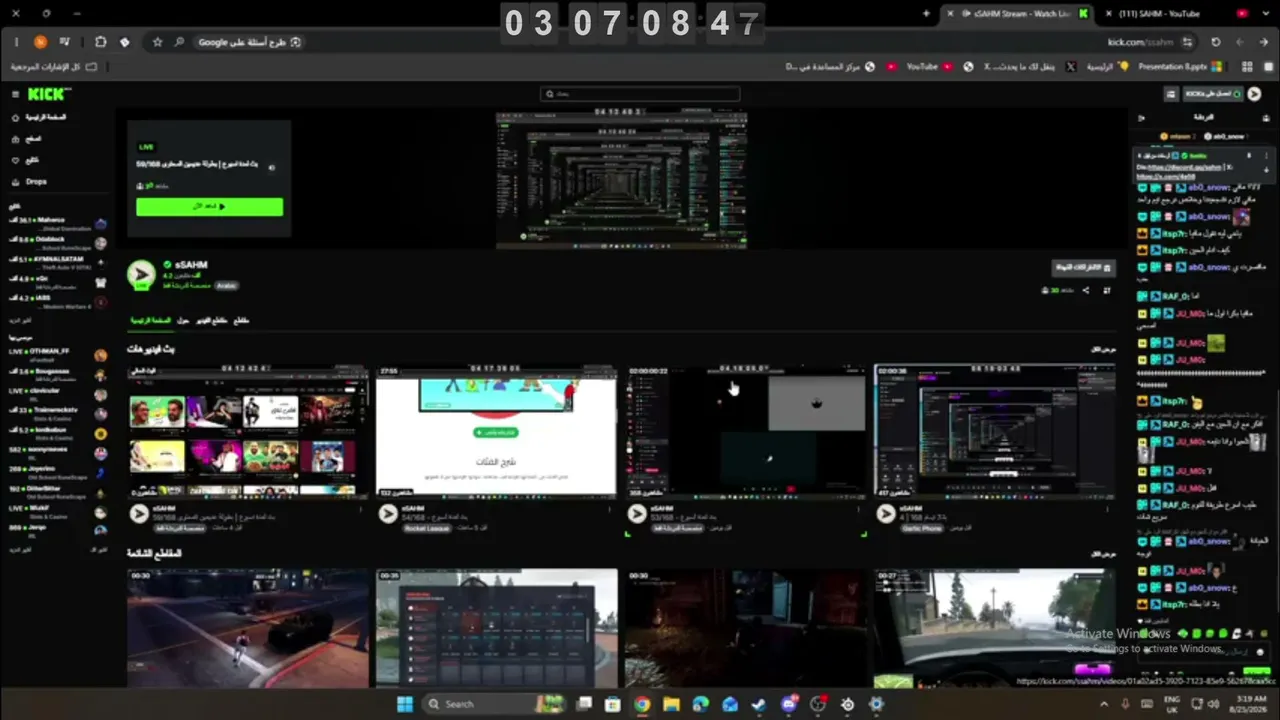Image resolution: width=1280 pixels, height=720 pixels.
Task: Open the Windows Start menu
Action: click(405, 704)
